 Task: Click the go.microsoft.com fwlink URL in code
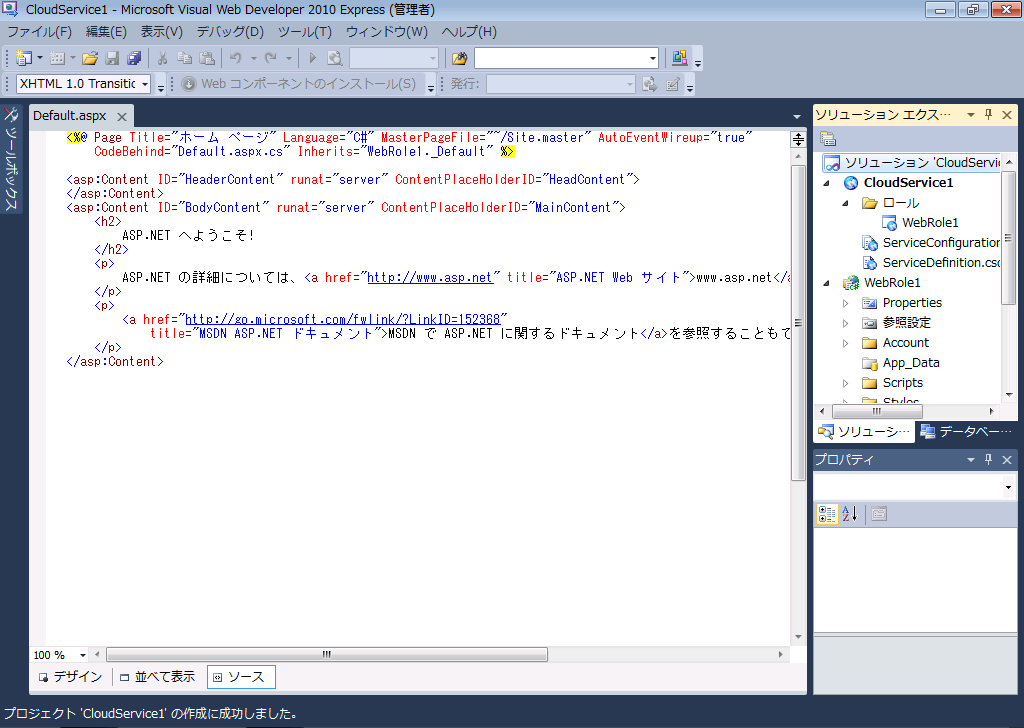point(342,319)
